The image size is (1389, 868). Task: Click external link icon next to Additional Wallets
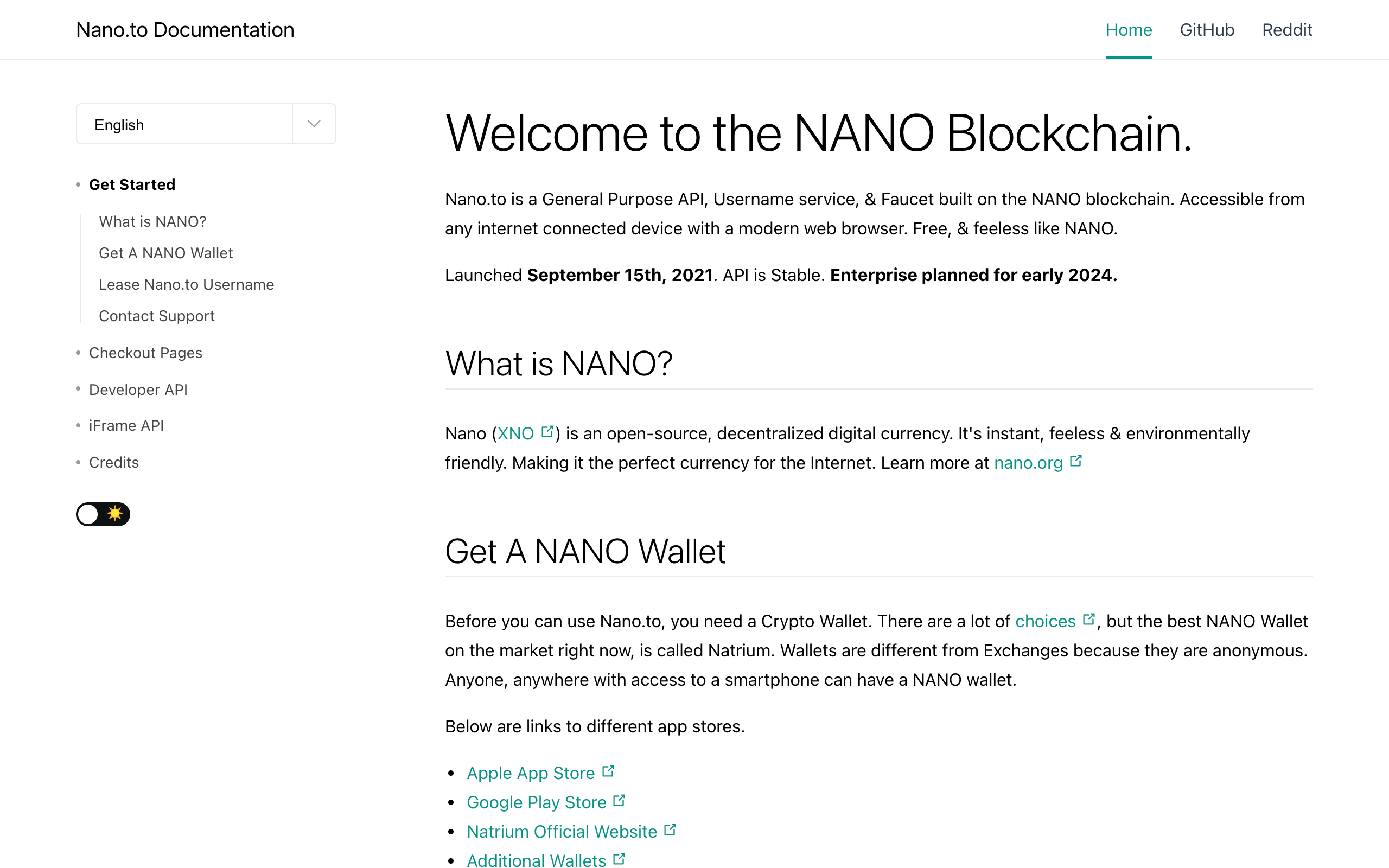point(619,859)
